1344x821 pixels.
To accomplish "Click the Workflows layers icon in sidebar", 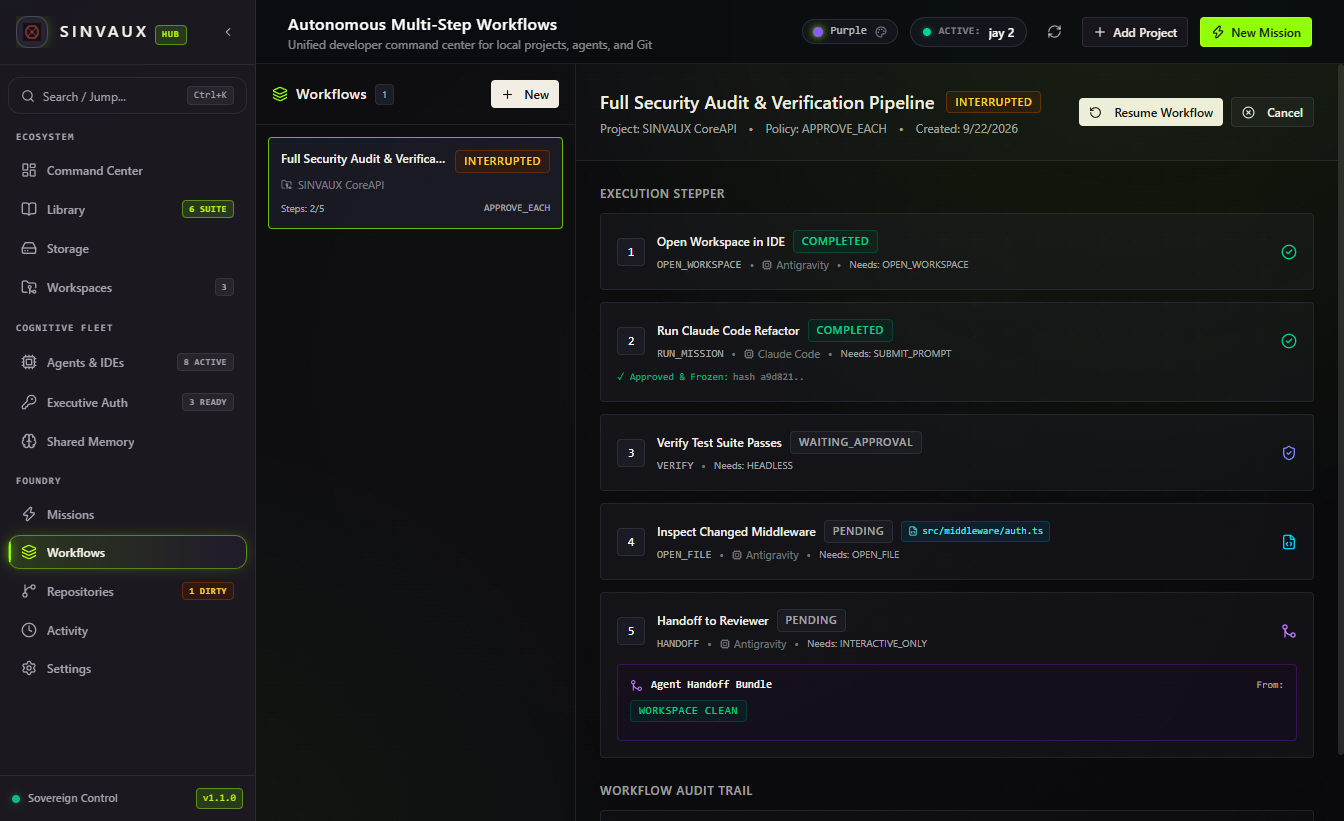I will pos(29,553).
